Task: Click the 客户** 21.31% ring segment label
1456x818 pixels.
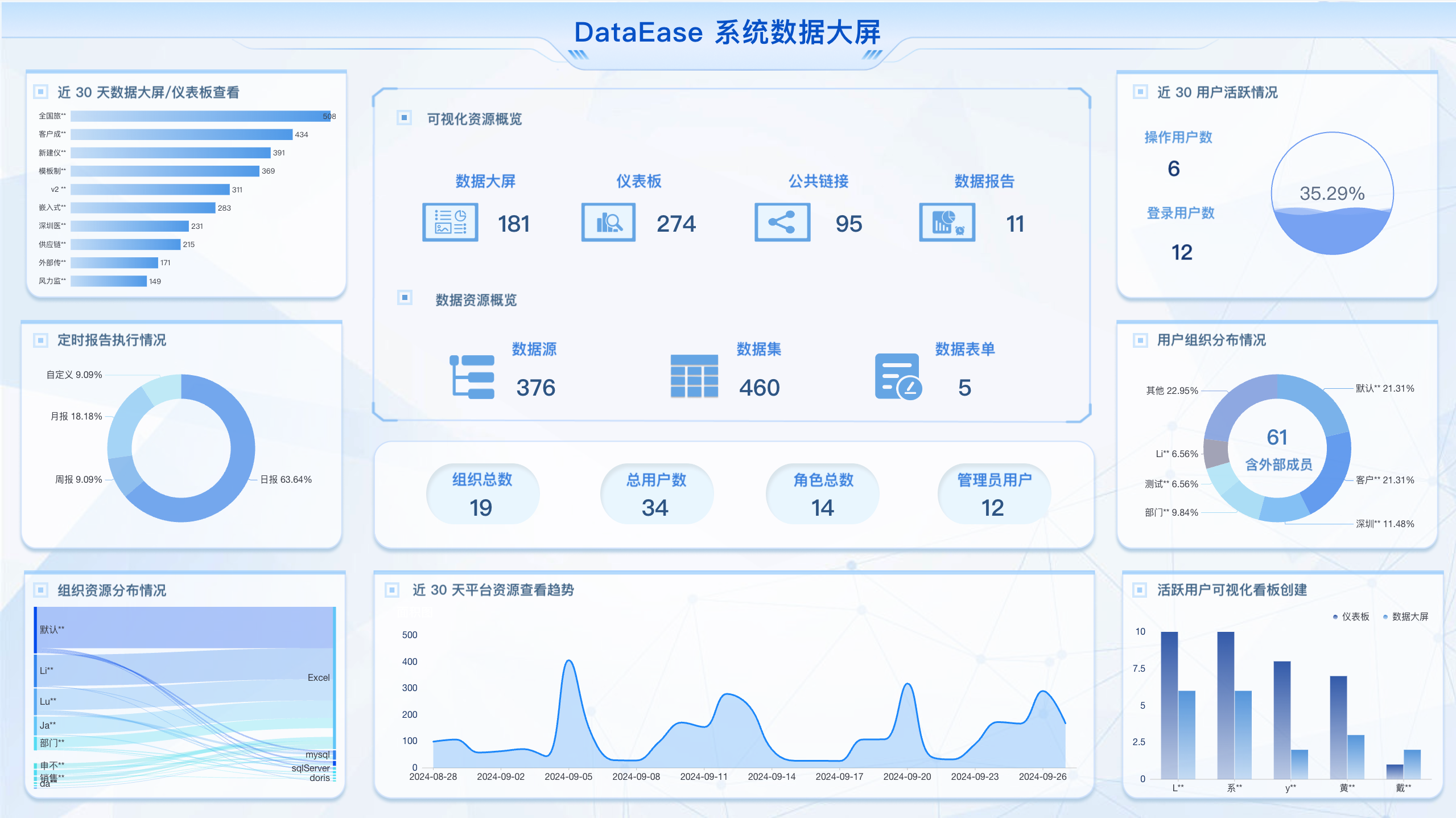Action: 1384,480
